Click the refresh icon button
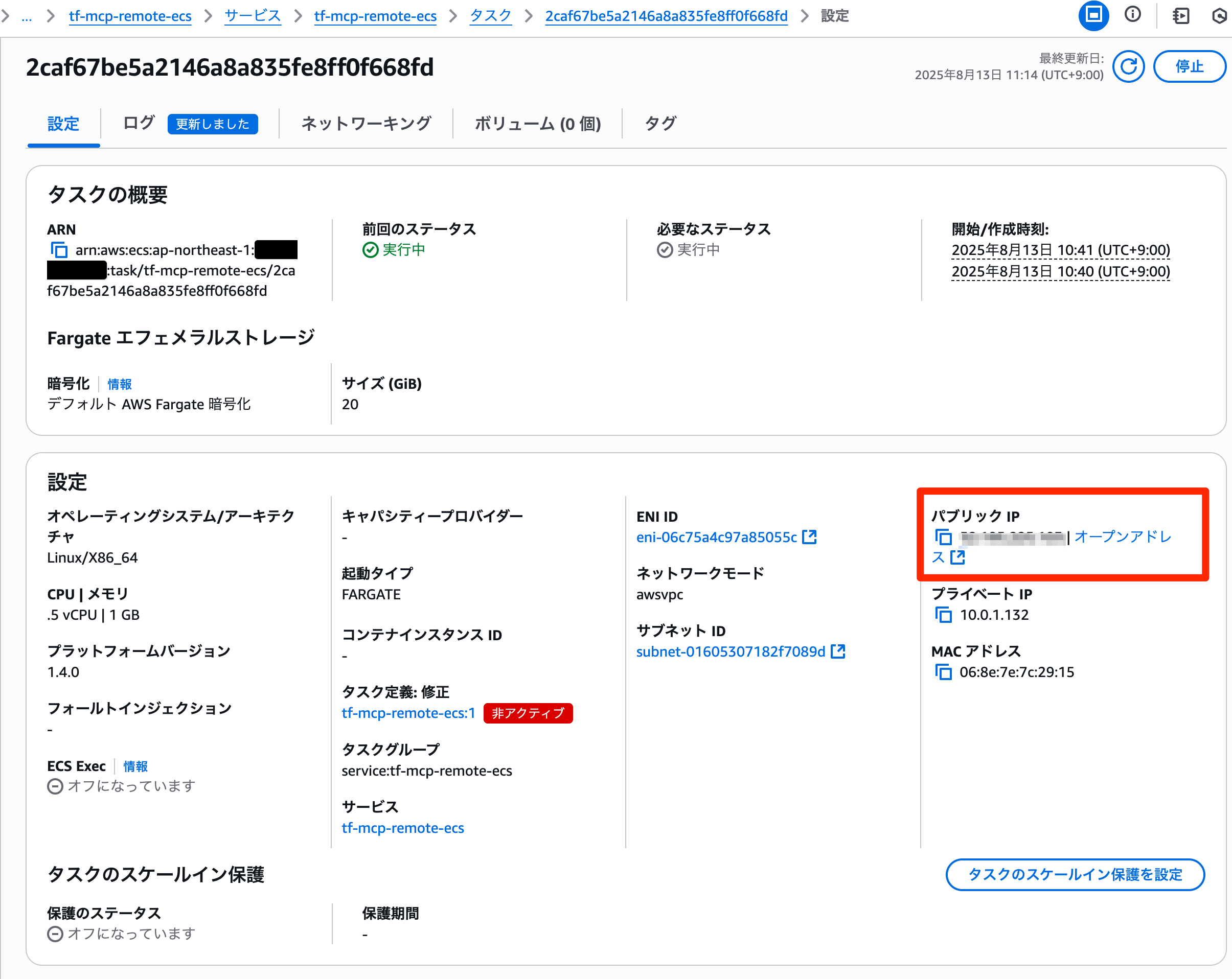This screenshot has height=979, width=1232. tap(1128, 67)
